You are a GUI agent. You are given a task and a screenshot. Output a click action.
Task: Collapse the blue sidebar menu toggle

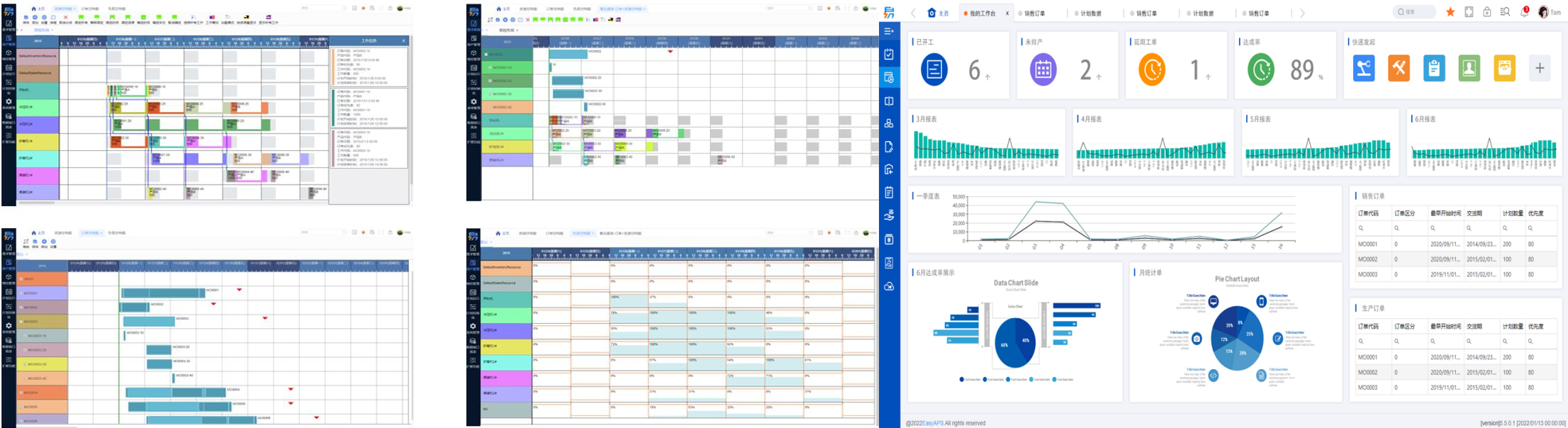[x=889, y=31]
